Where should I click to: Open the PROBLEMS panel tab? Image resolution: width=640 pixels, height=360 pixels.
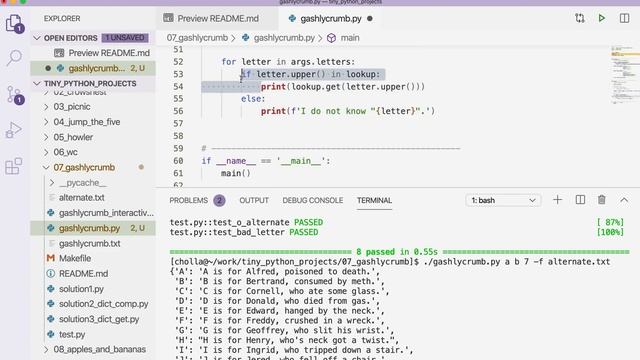pos(189,200)
